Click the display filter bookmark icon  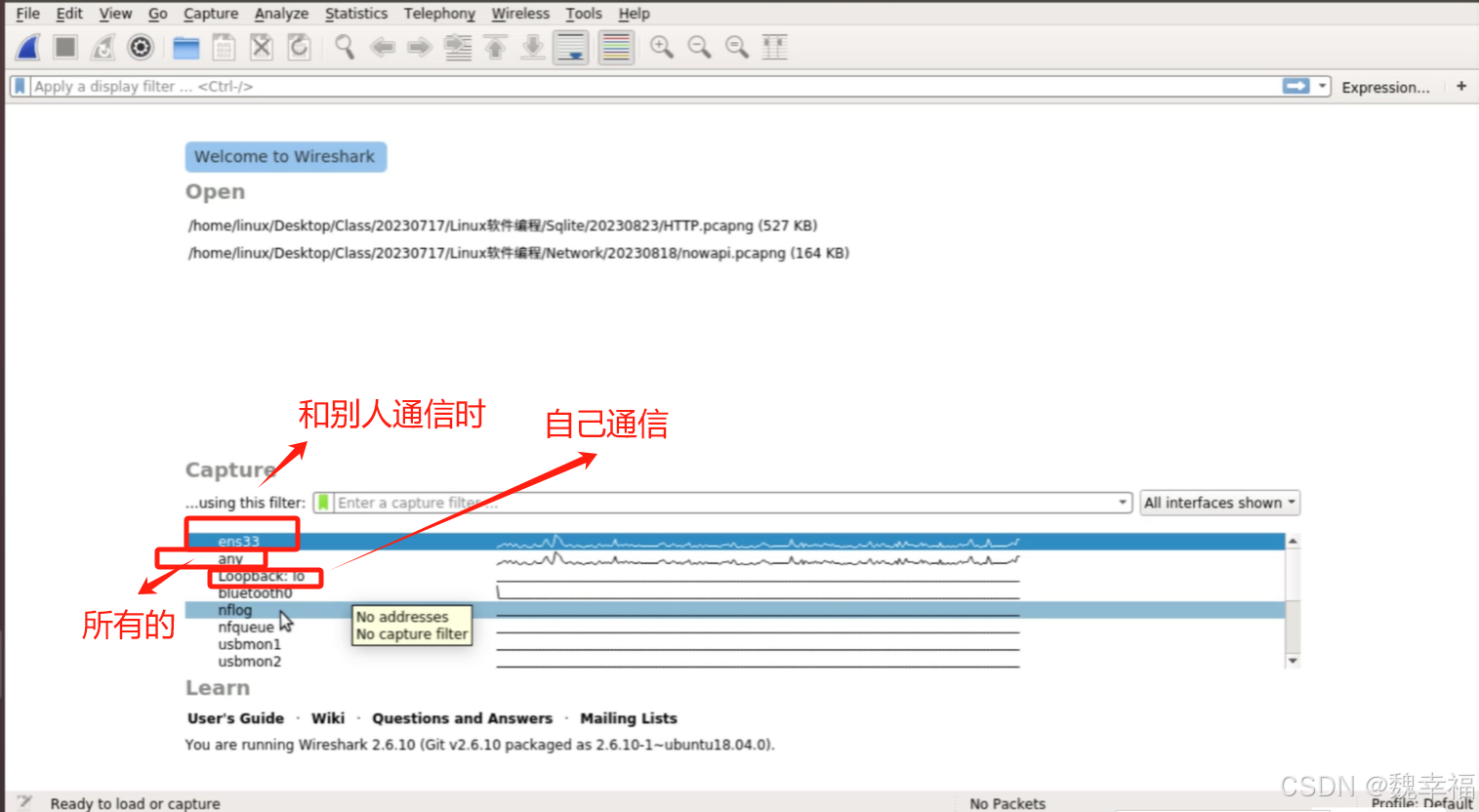[x=20, y=86]
